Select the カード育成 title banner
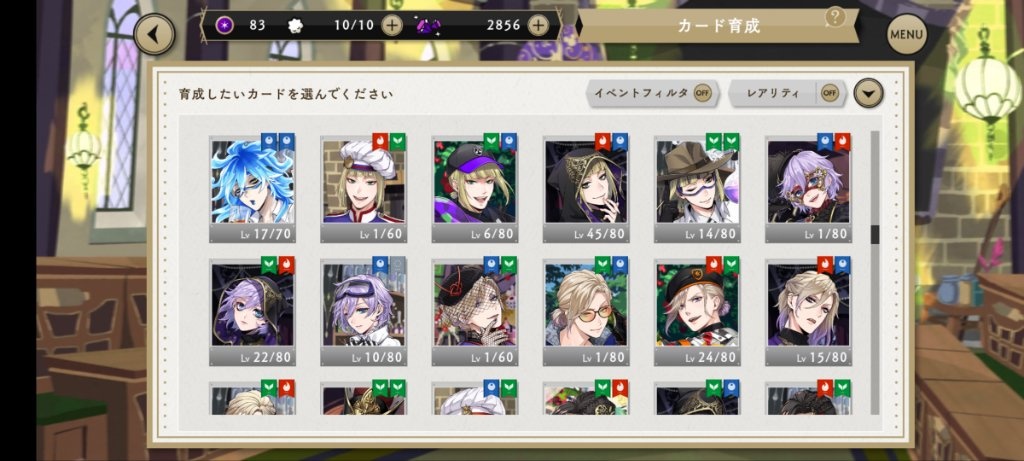The image size is (1024, 461). (x=718, y=26)
